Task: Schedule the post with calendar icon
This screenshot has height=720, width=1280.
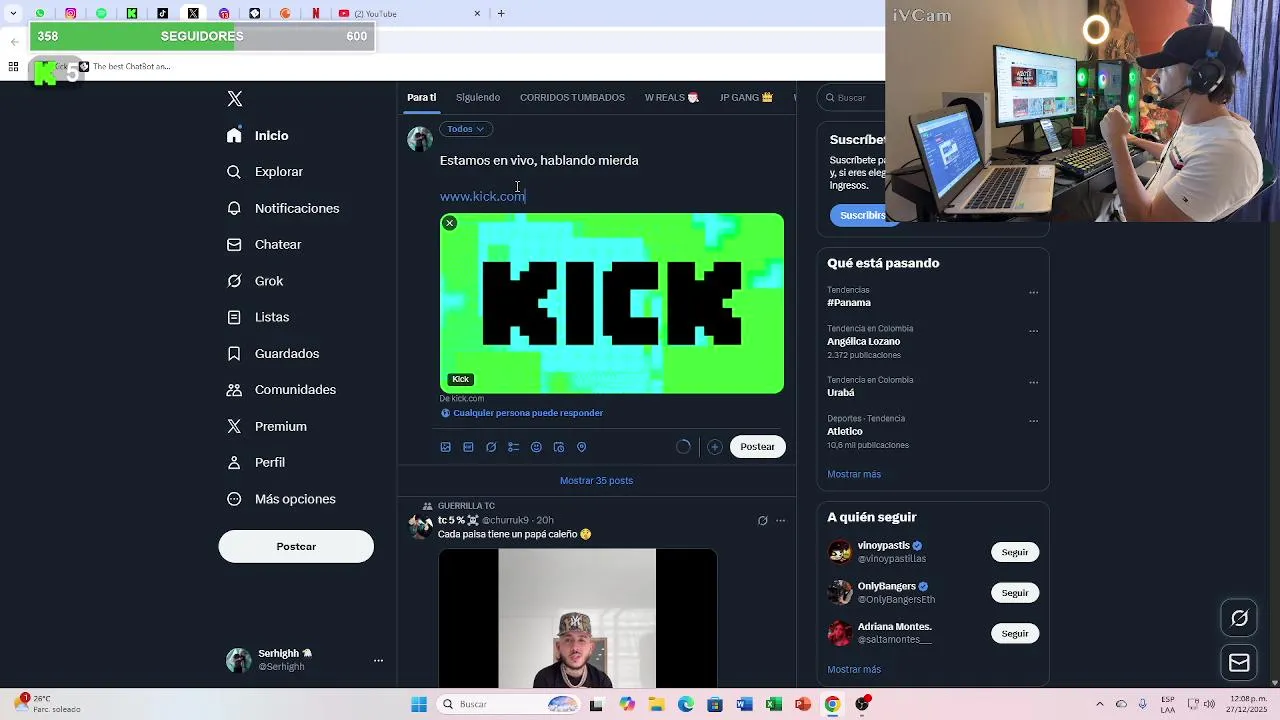Action: tap(559, 447)
